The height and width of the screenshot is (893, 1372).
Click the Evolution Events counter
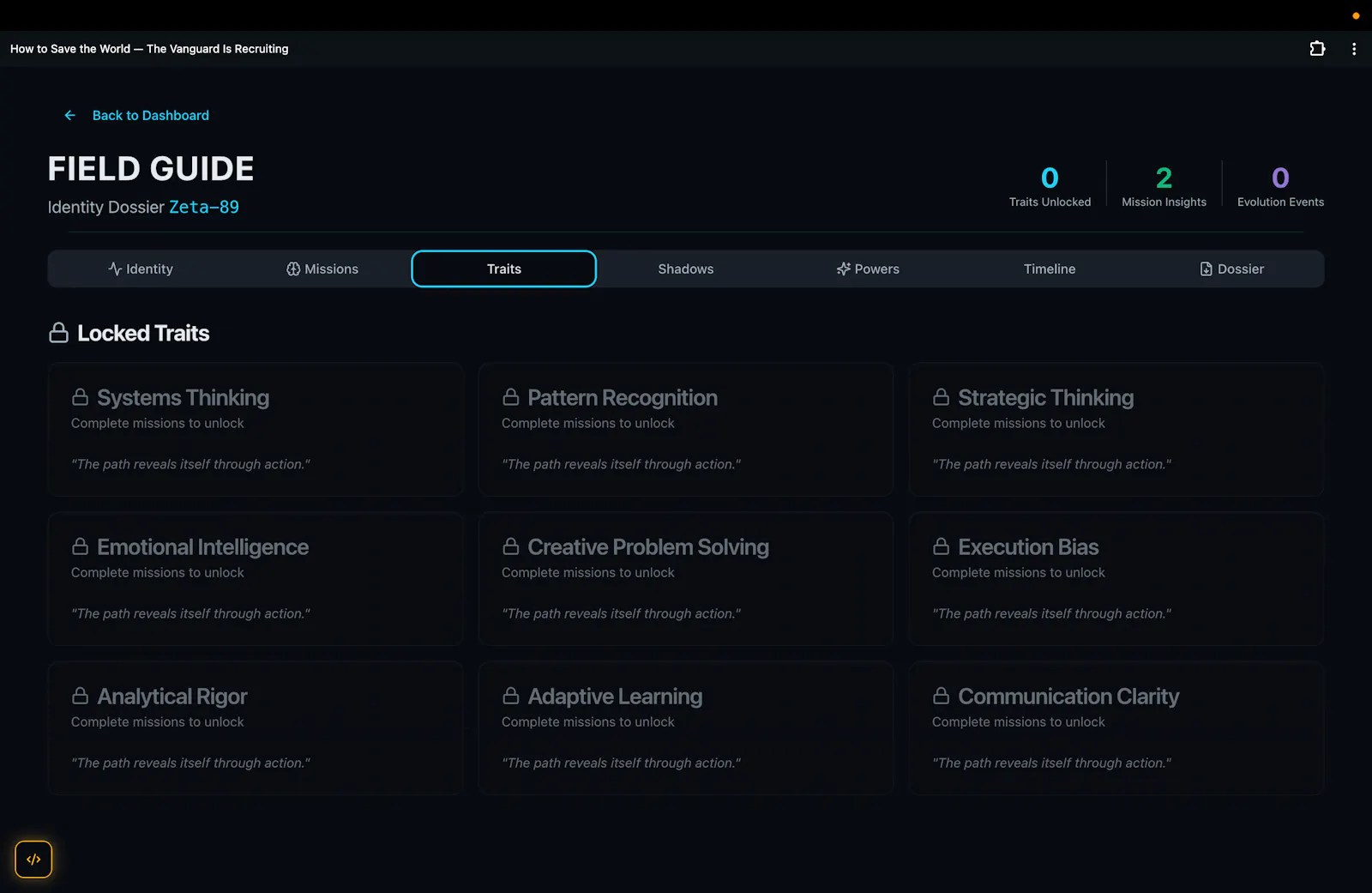tap(1280, 186)
